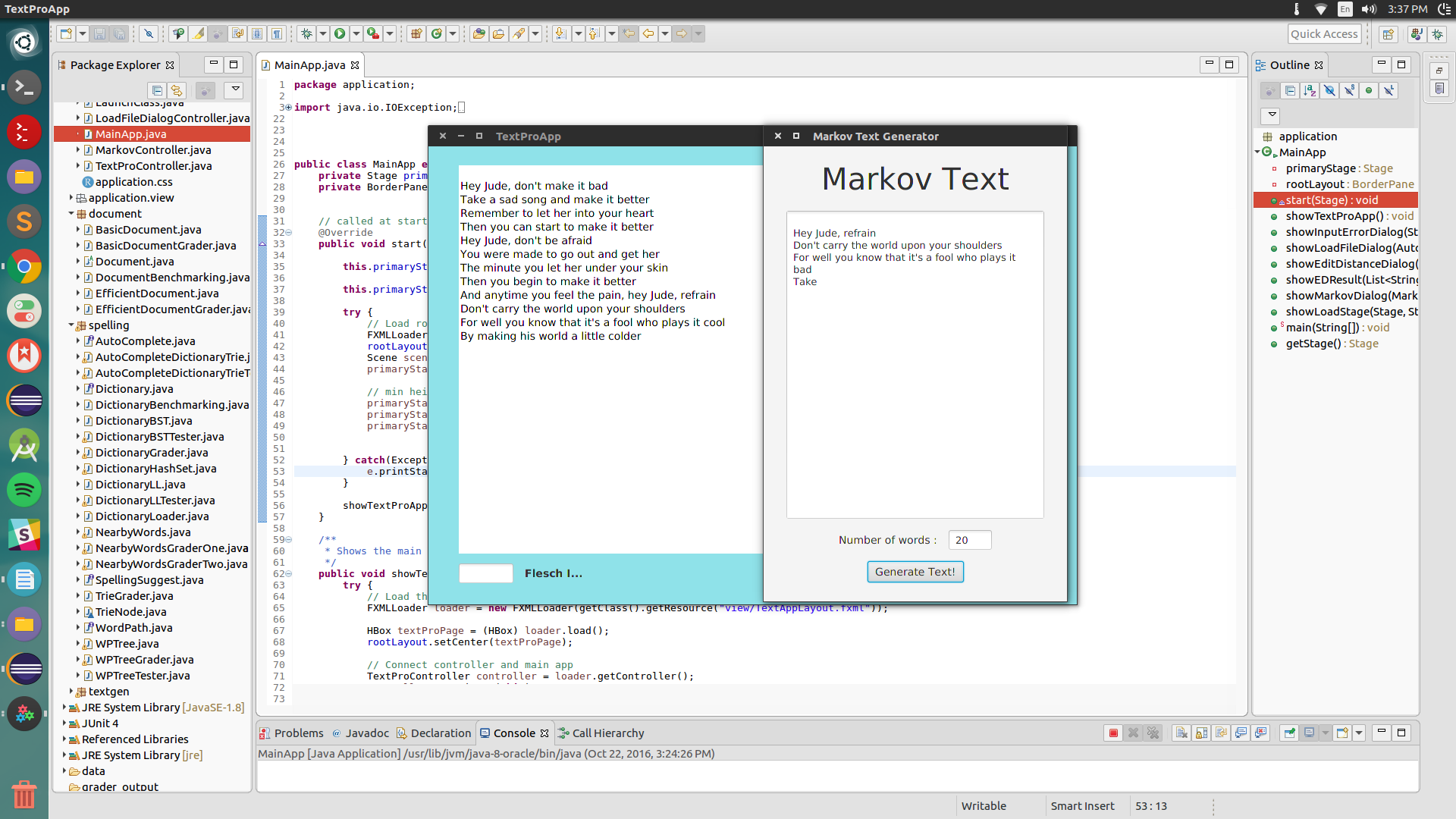Select the MainApp.java editor tab
The height and width of the screenshot is (819, 1456).
click(309, 64)
